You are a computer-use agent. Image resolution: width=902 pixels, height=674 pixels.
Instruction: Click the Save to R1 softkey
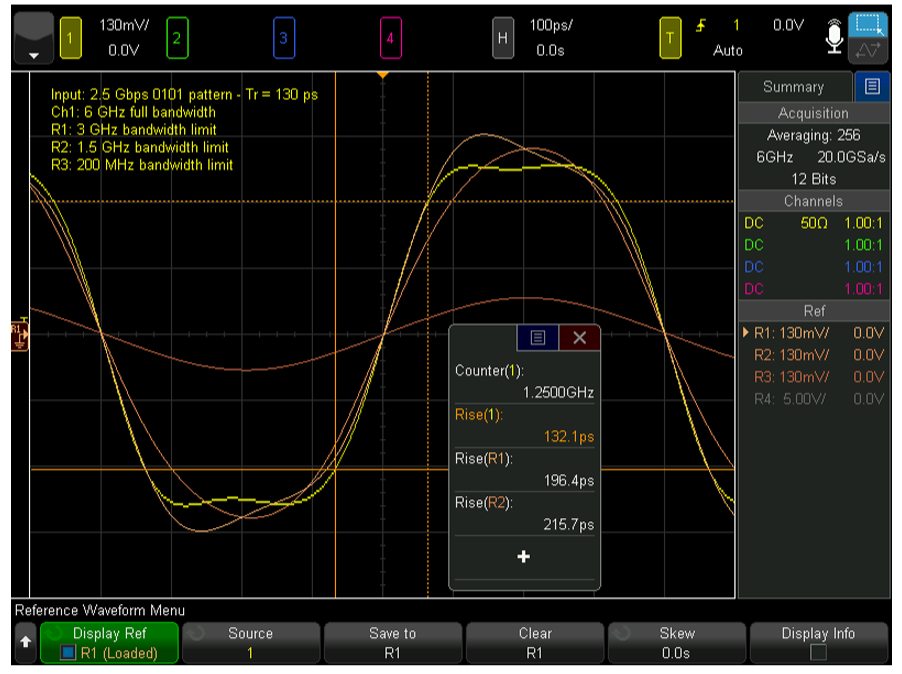392,642
